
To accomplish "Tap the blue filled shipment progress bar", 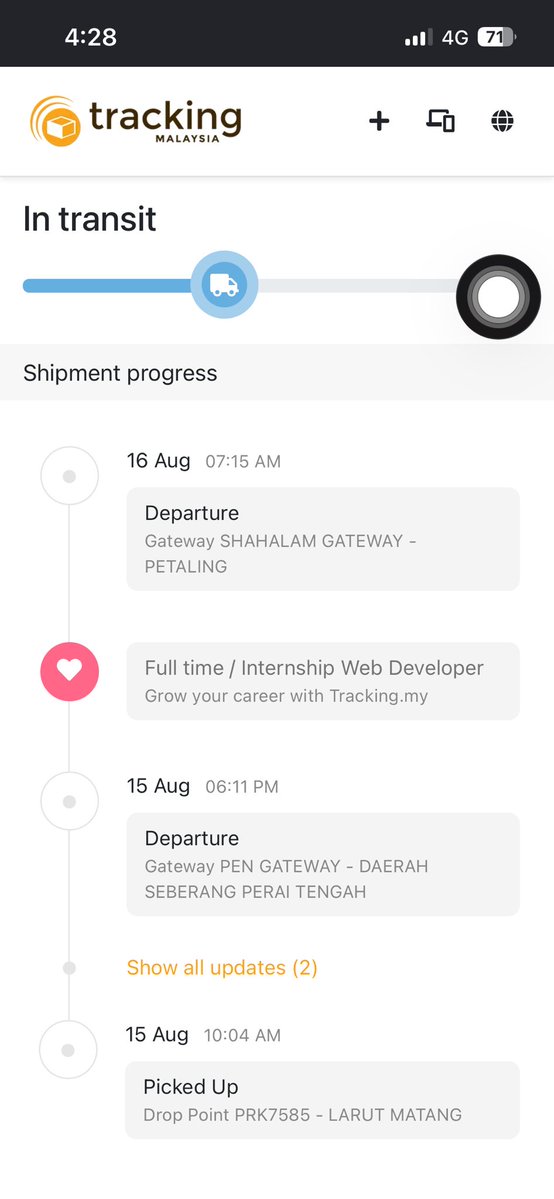I will 107,285.
